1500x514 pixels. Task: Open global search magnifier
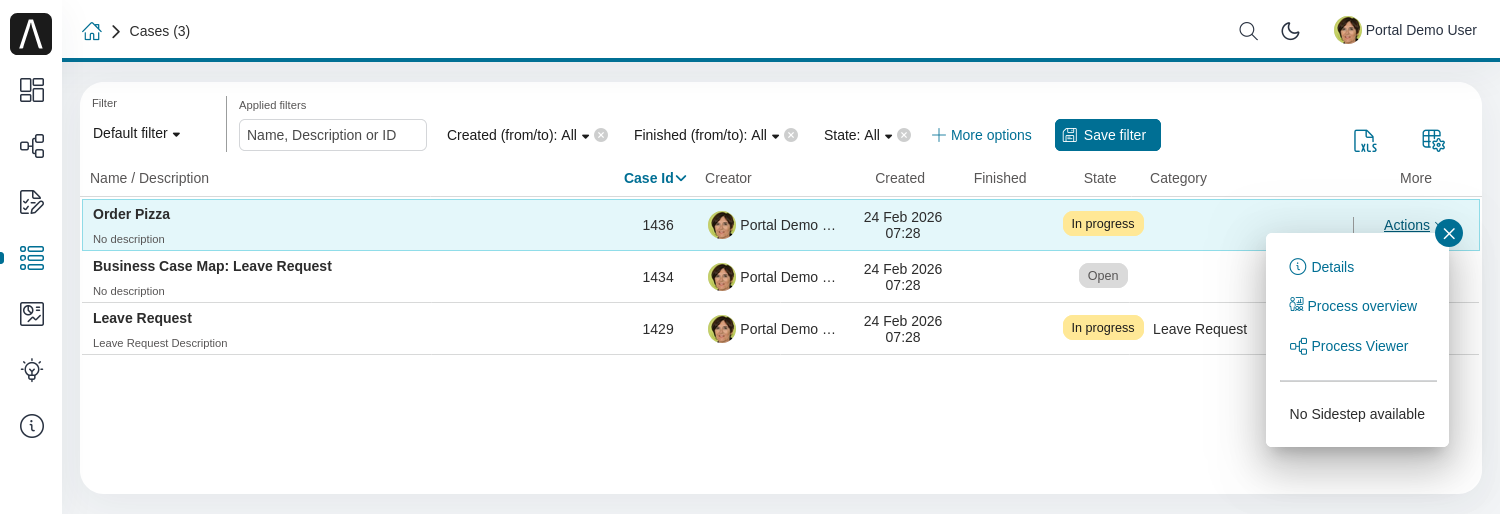tap(1248, 31)
